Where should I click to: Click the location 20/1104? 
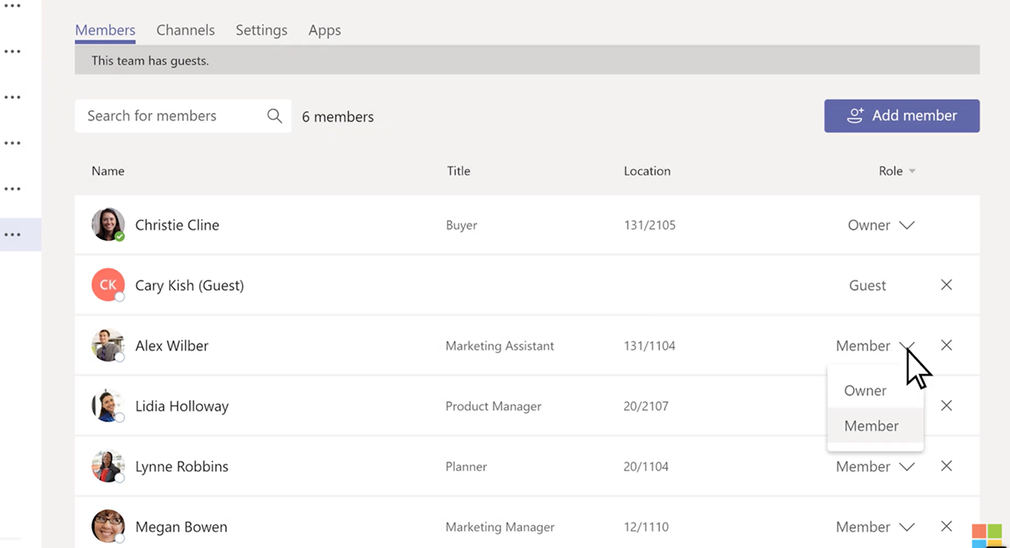click(646, 467)
